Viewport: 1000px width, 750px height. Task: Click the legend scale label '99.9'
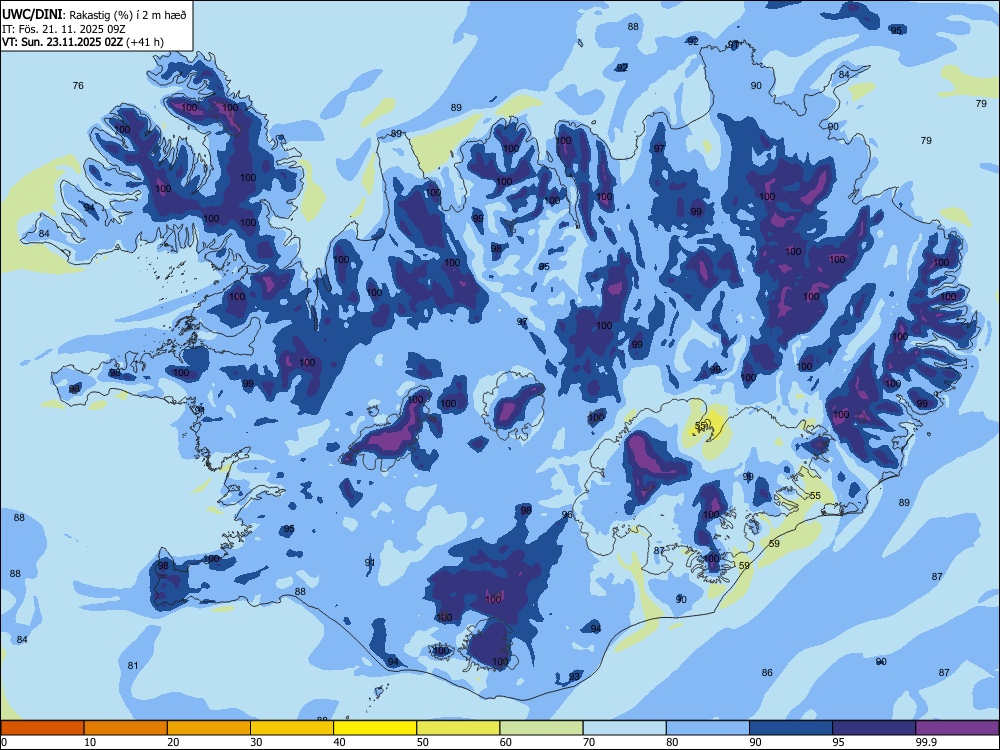click(x=925, y=742)
